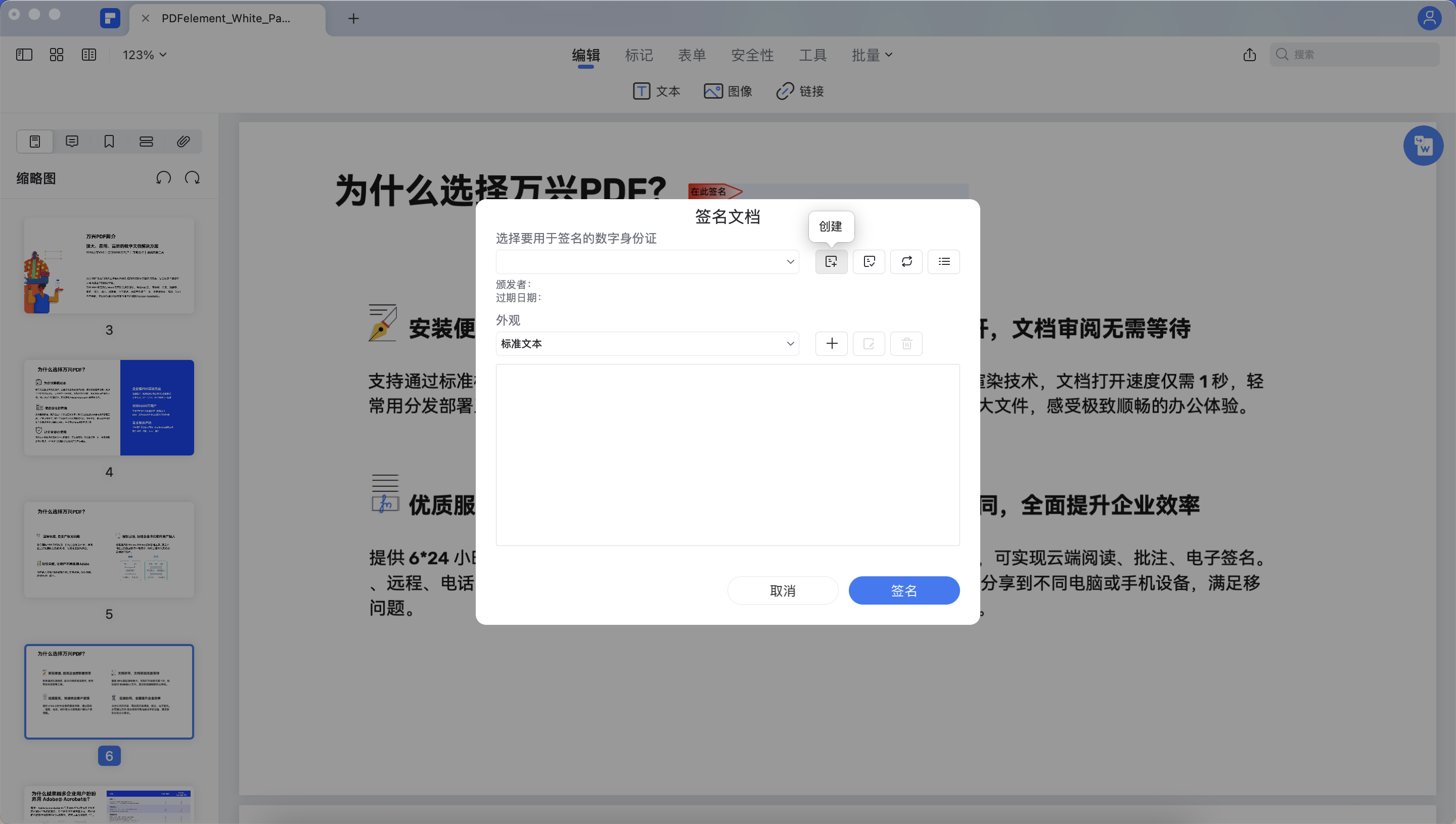Click the share icon near the search bar

(x=1250, y=54)
